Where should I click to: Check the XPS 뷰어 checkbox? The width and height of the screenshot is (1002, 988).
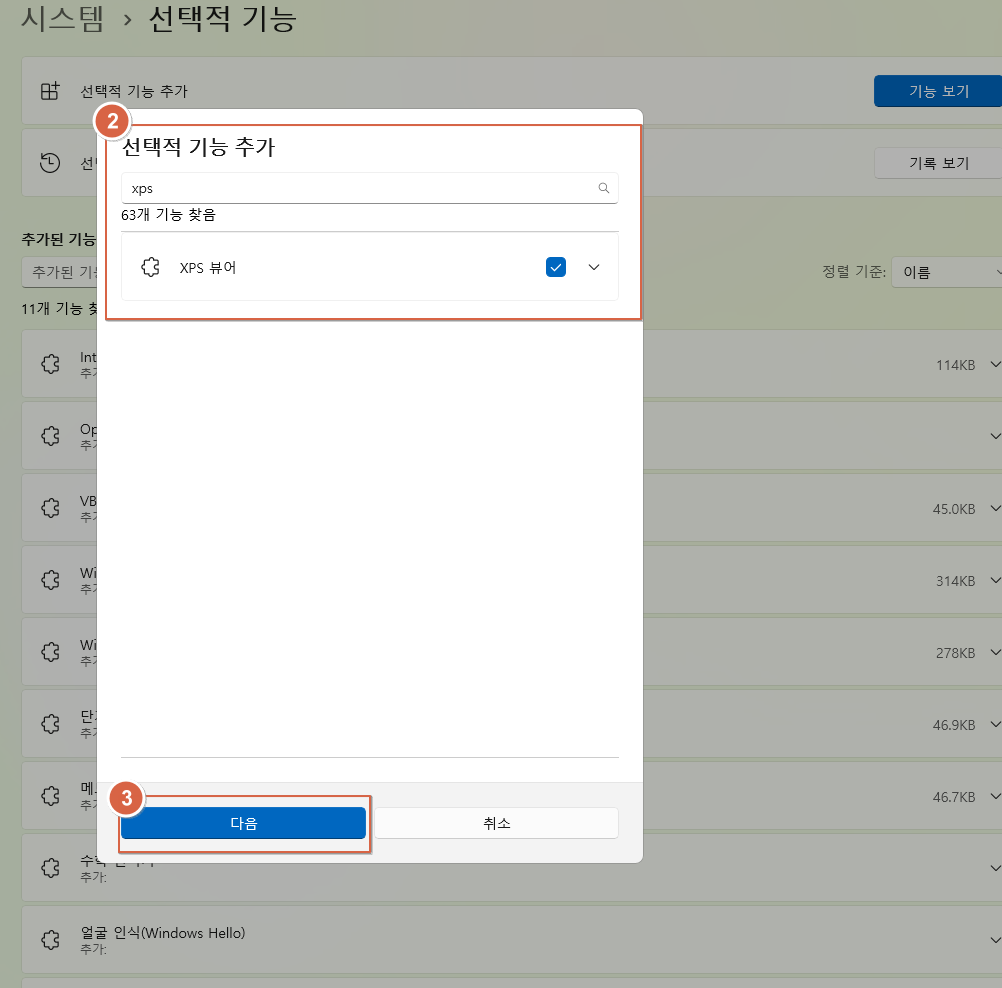click(x=555, y=267)
